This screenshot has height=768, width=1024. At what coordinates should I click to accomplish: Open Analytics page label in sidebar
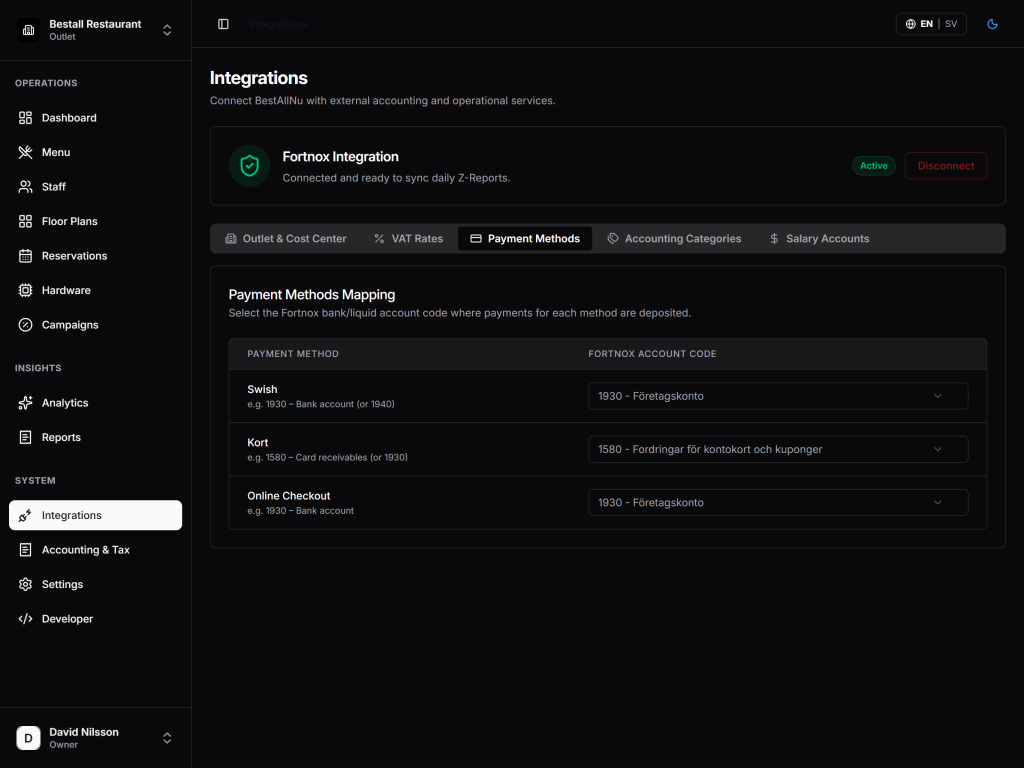(65, 403)
